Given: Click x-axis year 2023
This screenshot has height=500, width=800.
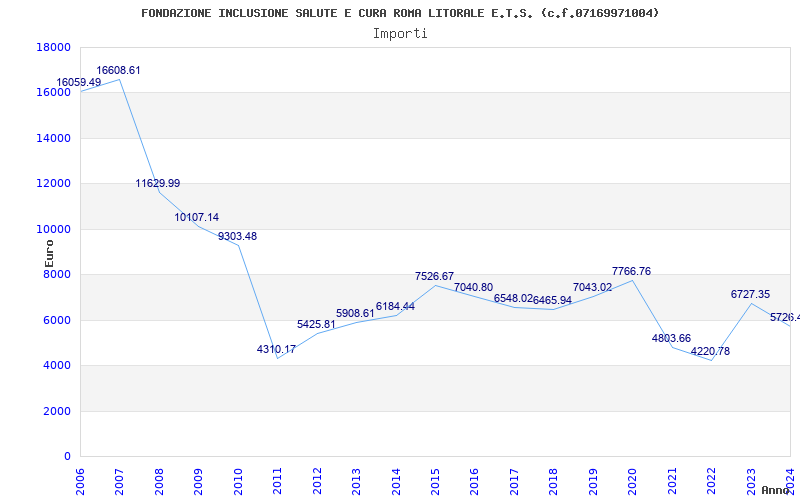Looking at the screenshot, I should [751, 481].
